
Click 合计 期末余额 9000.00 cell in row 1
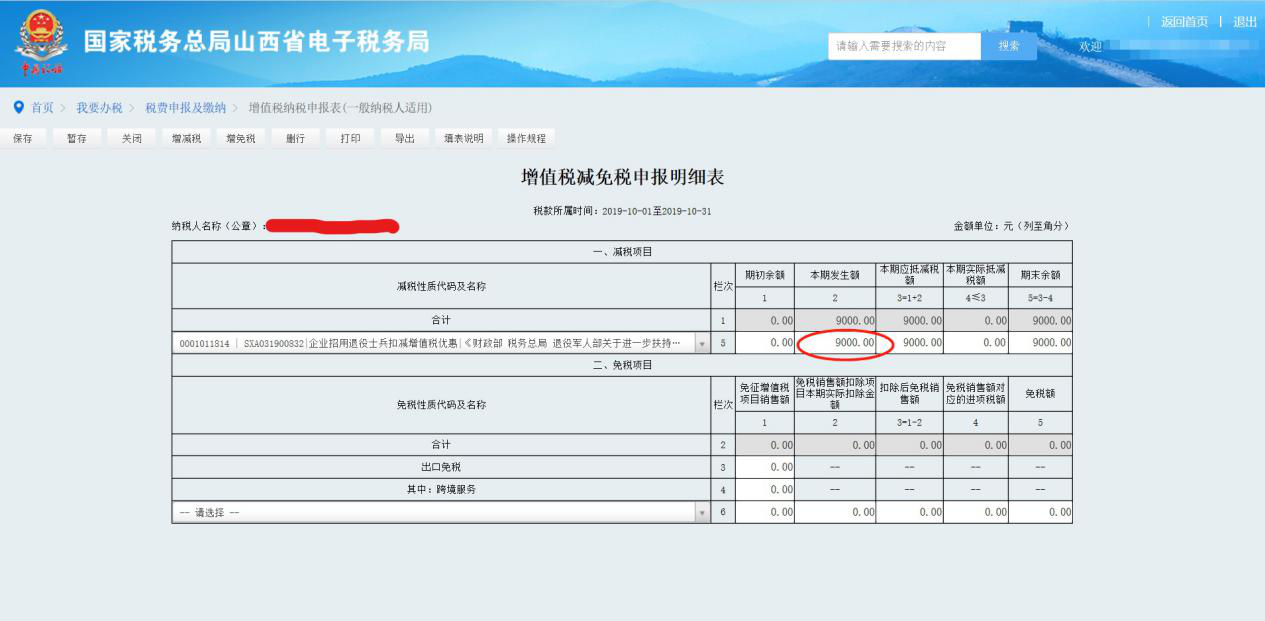pos(1040,321)
